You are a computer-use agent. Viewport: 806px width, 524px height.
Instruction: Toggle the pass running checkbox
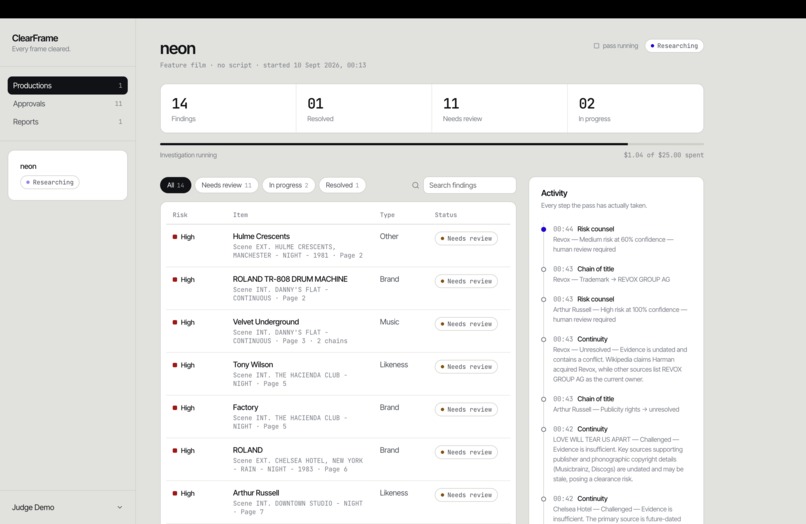coord(596,46)
